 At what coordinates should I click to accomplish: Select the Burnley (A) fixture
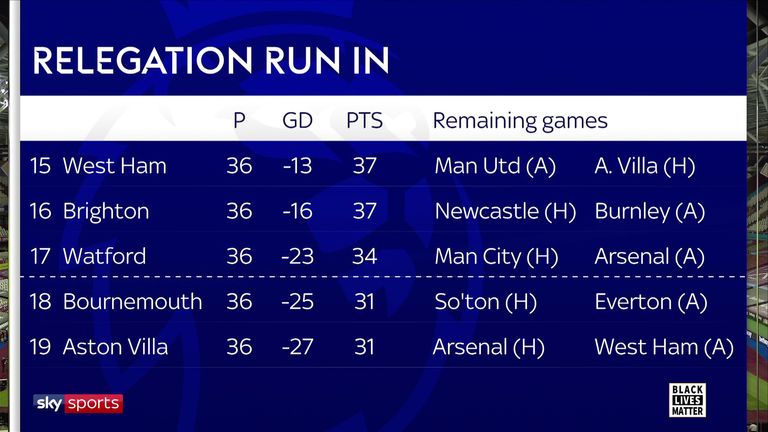[x=649, y=211]
